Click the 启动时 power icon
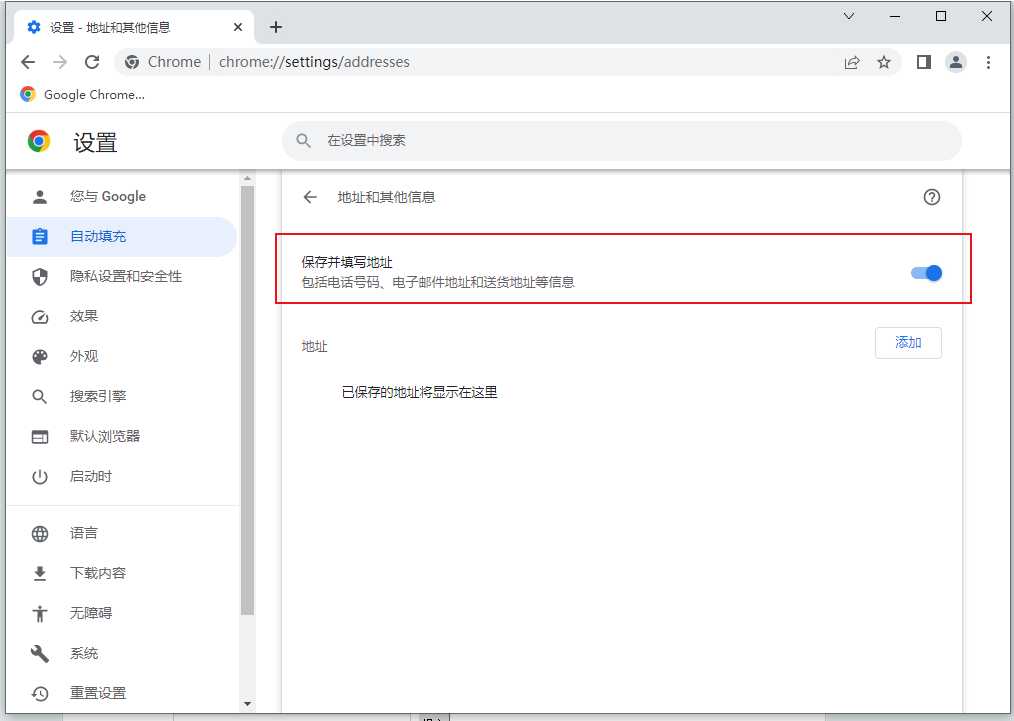1014x721 pixels. [x=39, y=477]
